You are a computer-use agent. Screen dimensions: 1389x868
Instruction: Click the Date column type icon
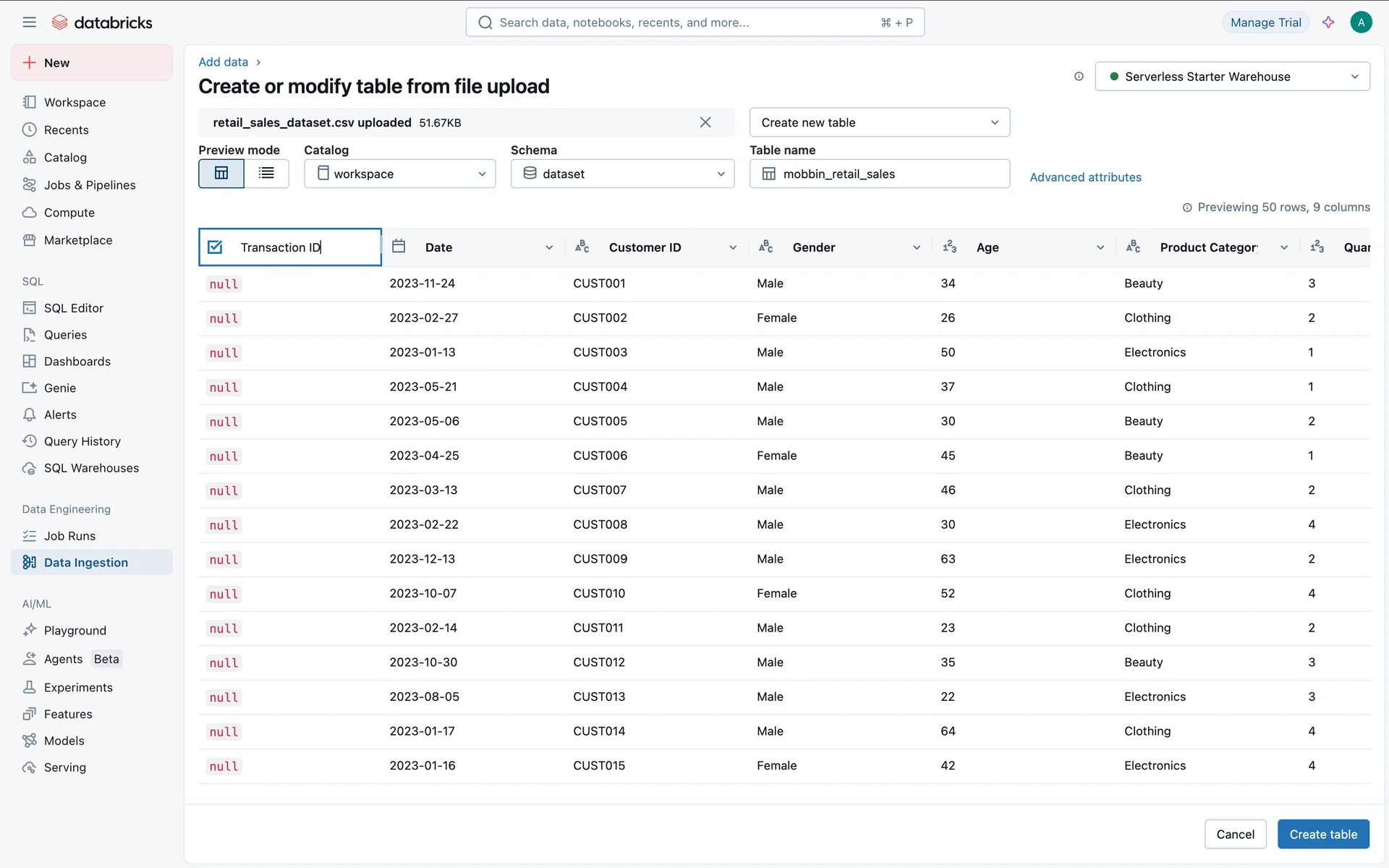[x=399, y=247]
